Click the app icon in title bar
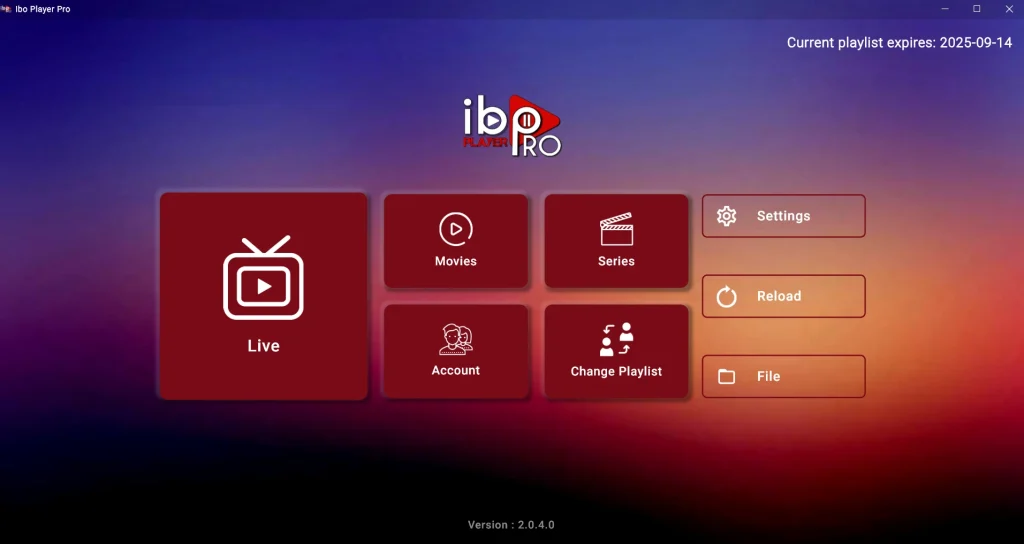 [7, 8]
